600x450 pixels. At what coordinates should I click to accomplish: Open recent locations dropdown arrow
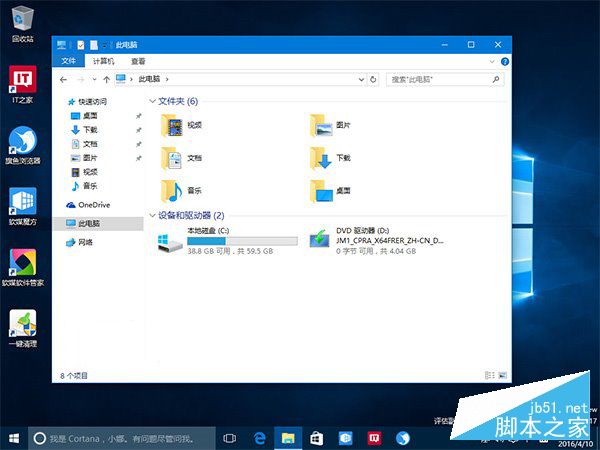pyautogui.click(x=94, y=80)
